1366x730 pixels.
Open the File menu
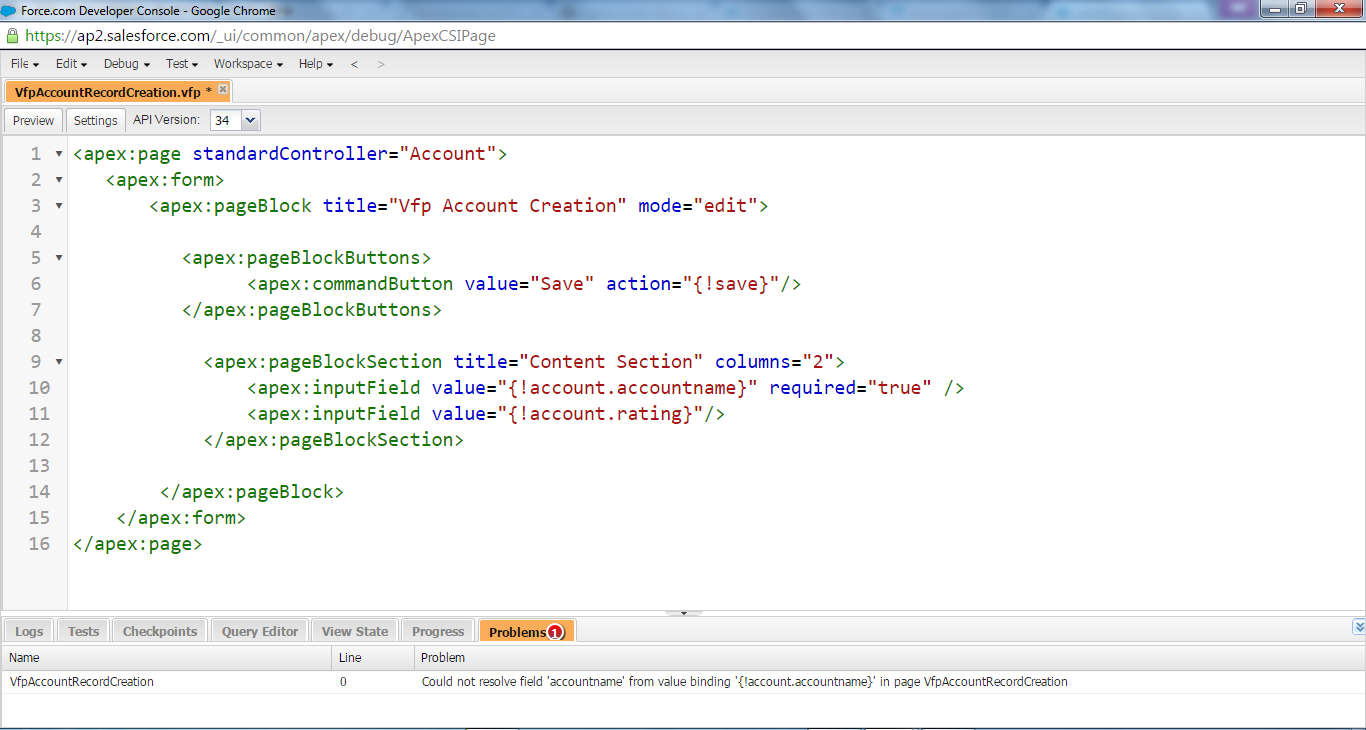click(x=25, y=64)
